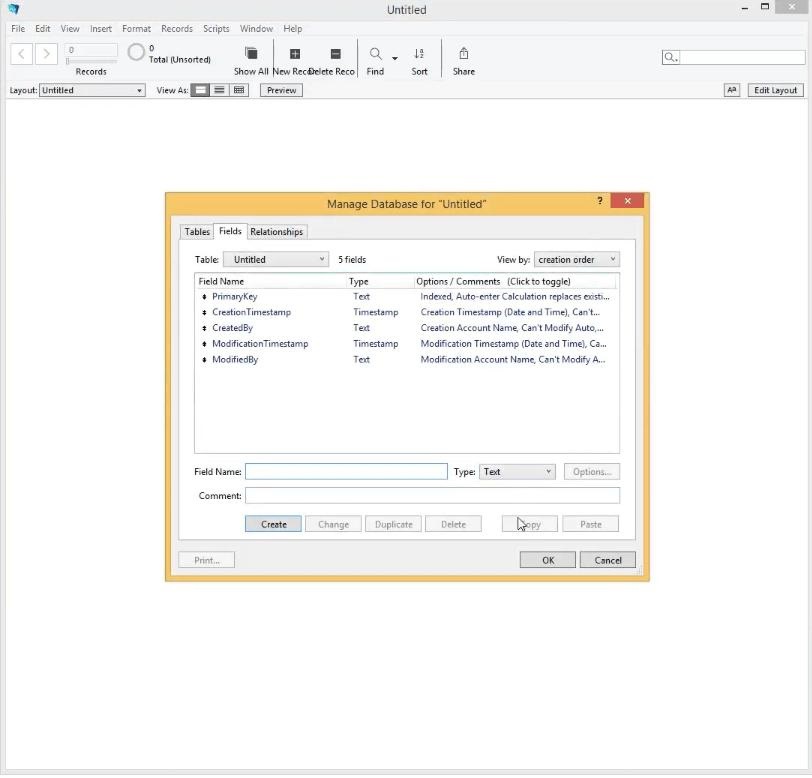Switch to List view in View As
This screenshot has width=812, height=778.
(220, 90)
